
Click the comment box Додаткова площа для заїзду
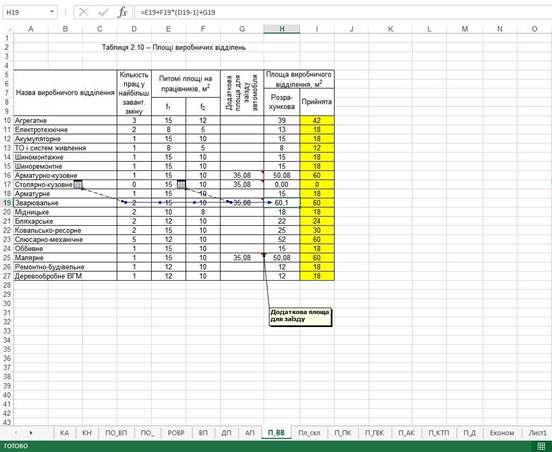(301, 317)
